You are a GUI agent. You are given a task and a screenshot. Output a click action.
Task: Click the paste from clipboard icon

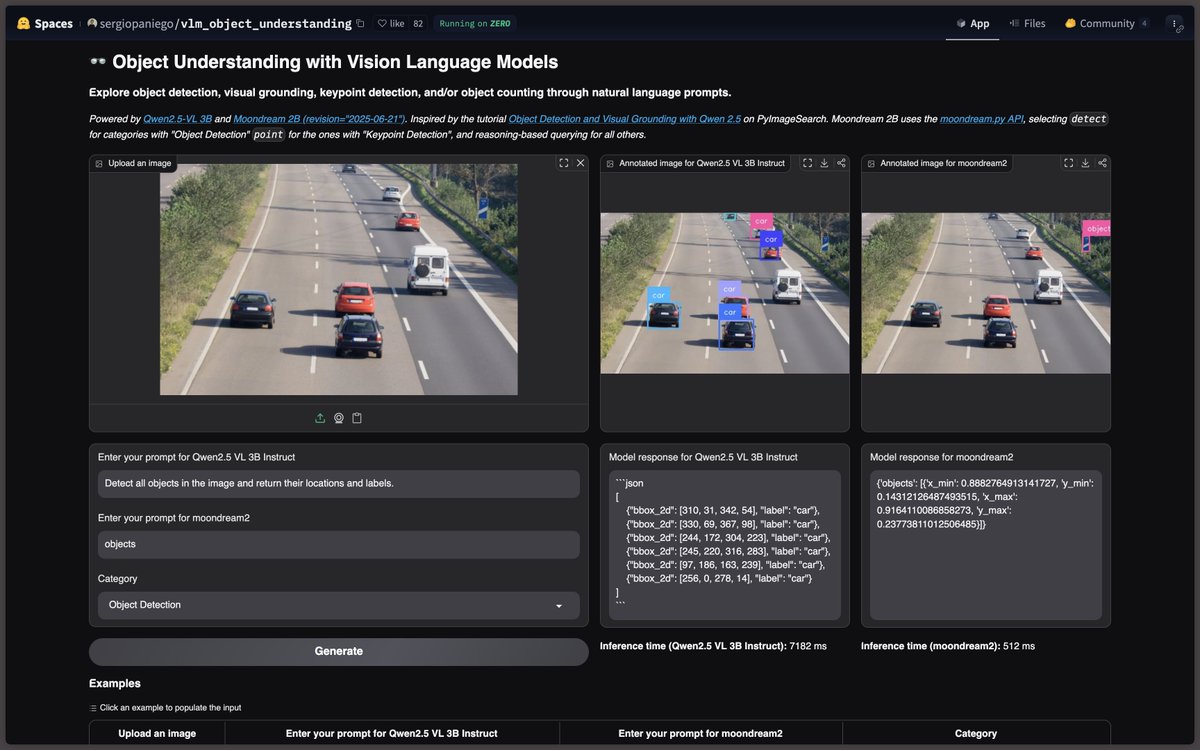357,418
